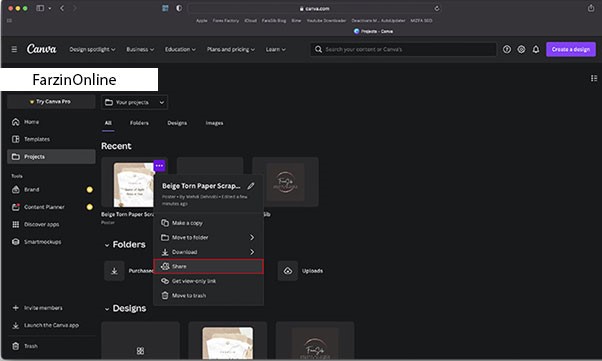Click Try Canva Pro button

point(51,101)
